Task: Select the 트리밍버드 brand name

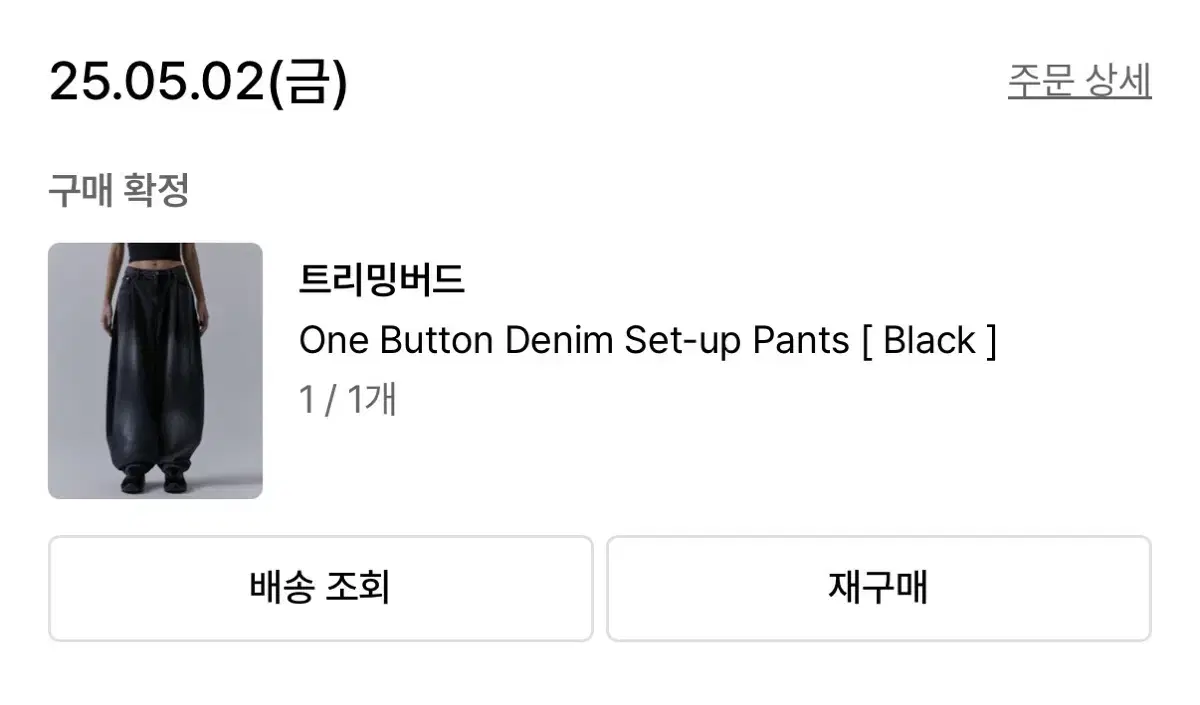Action: [382, 281]
